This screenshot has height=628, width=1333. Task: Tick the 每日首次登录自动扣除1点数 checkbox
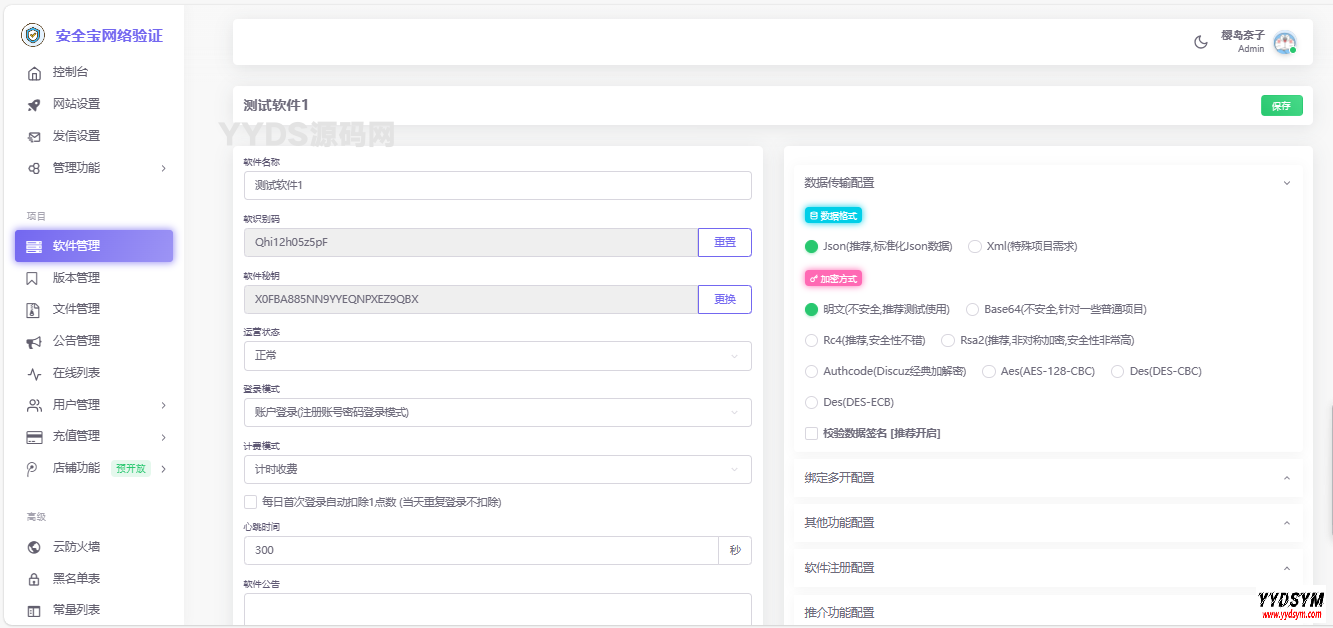pyautogui.click(x=251, y=502)
